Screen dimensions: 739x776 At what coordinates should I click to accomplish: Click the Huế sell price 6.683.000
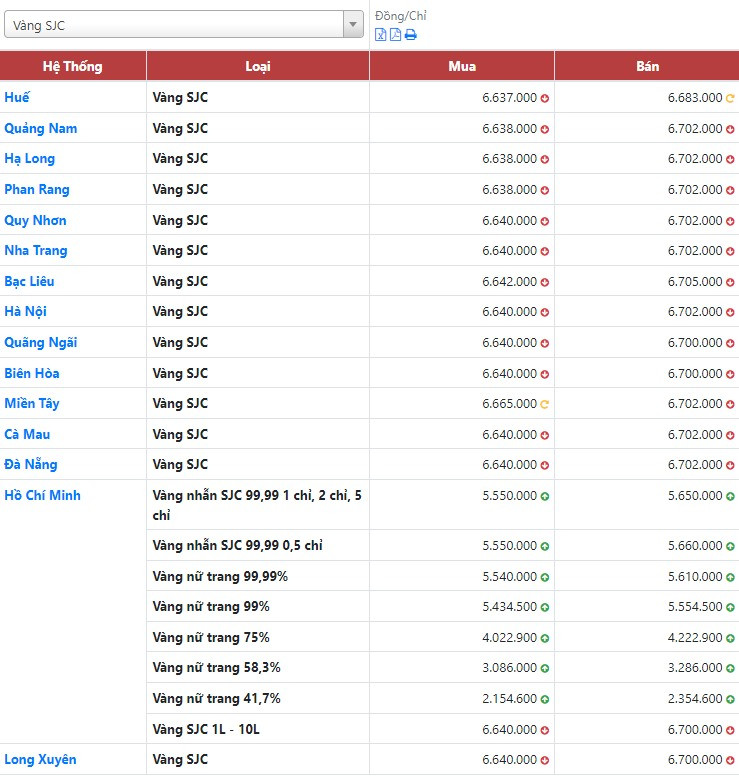pyautogui.click(x=695, y=97)
